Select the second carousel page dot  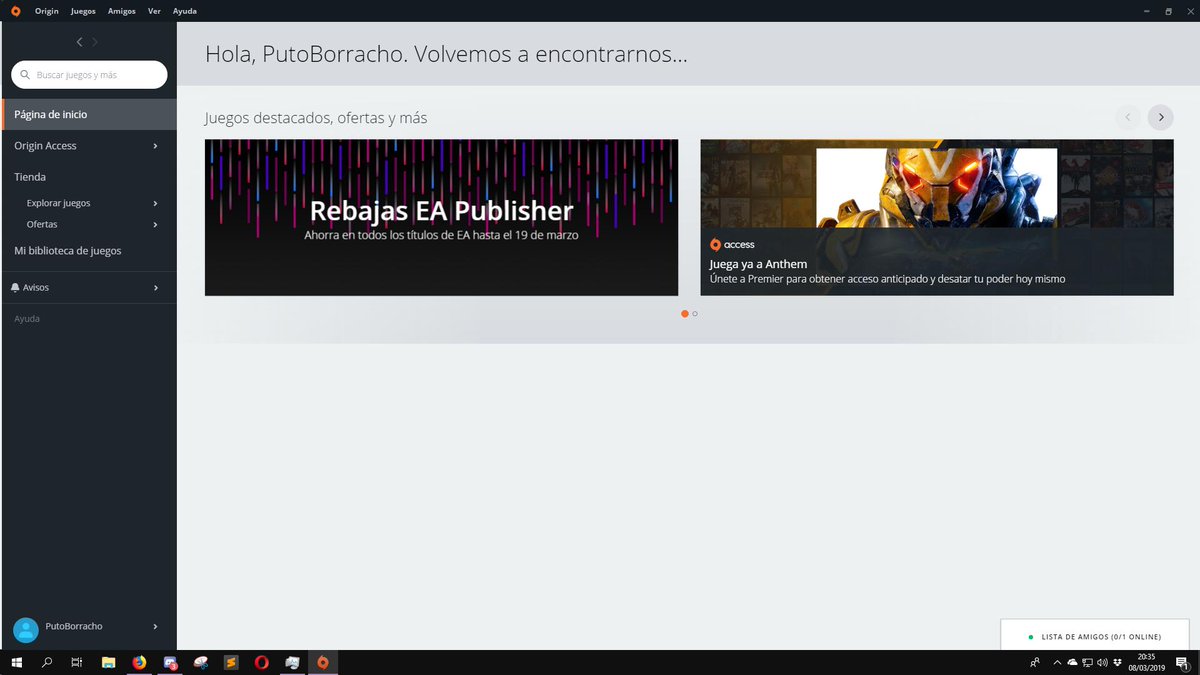(695, 314)
